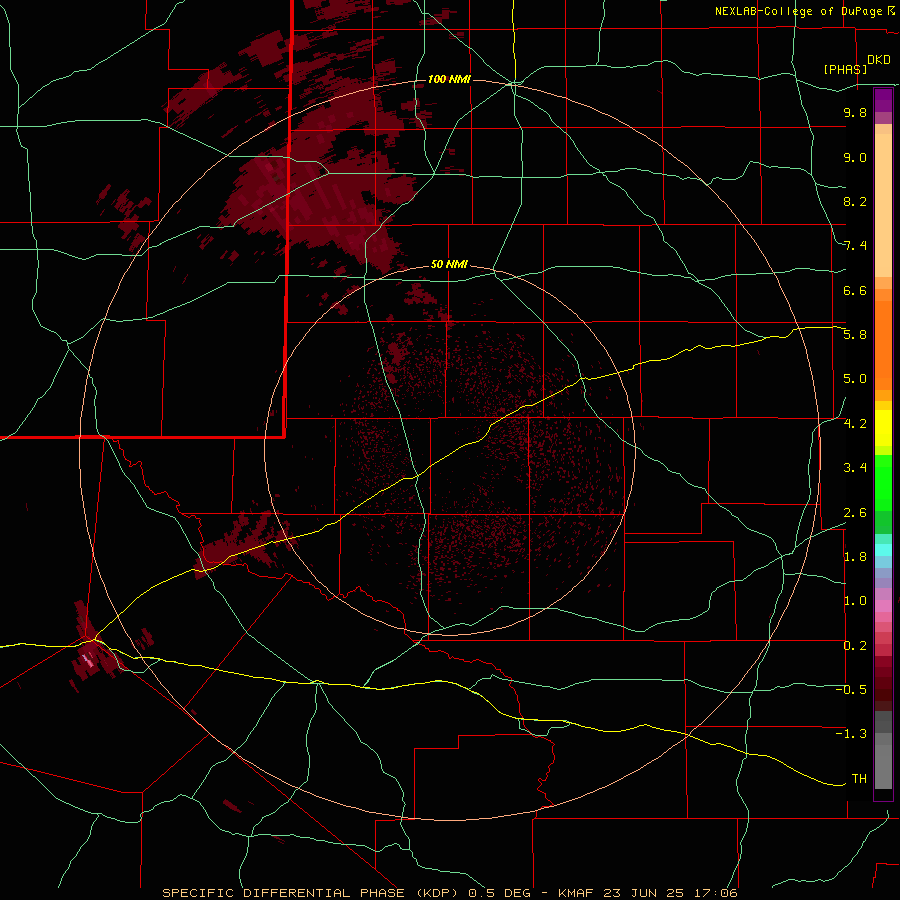
Task: Click the [PHAS] legend heading
Action: click(845, 69)
